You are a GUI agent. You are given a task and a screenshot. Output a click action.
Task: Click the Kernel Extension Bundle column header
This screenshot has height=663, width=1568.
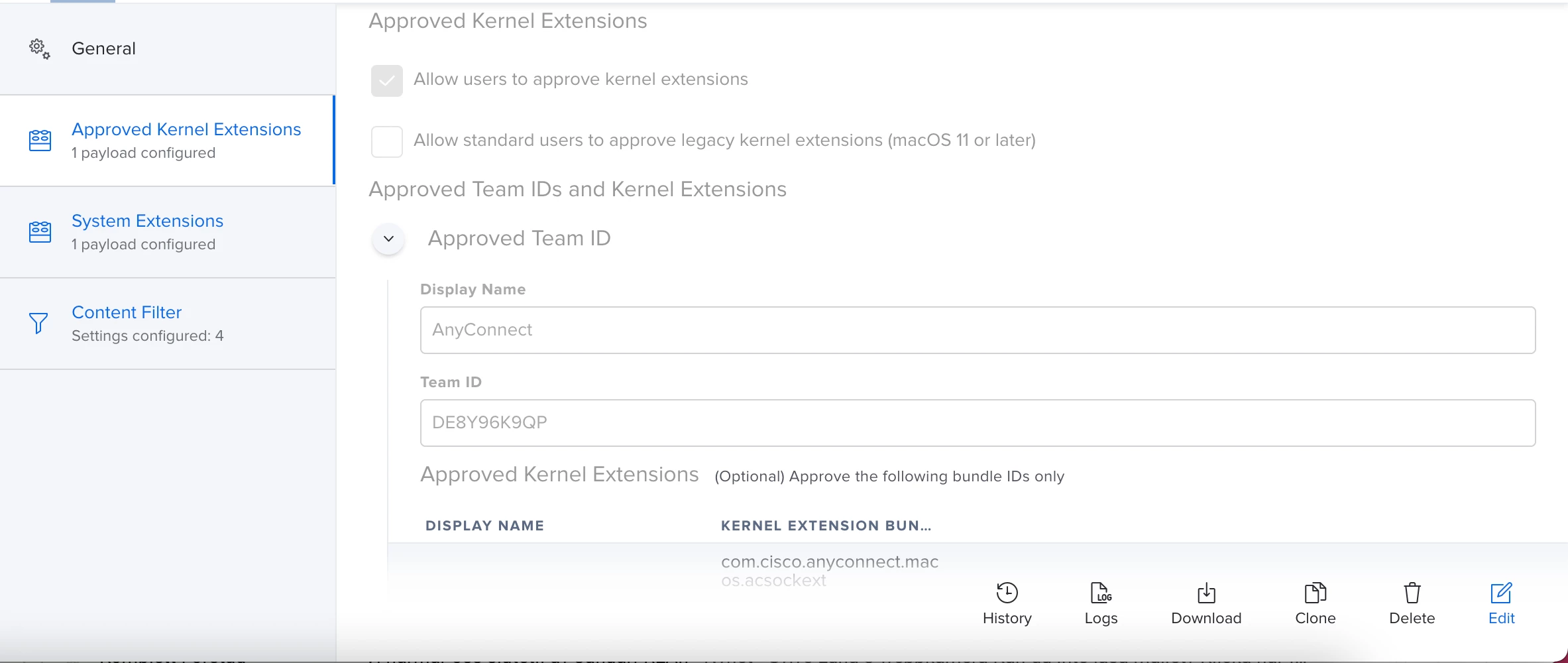[x=826, y=526]
